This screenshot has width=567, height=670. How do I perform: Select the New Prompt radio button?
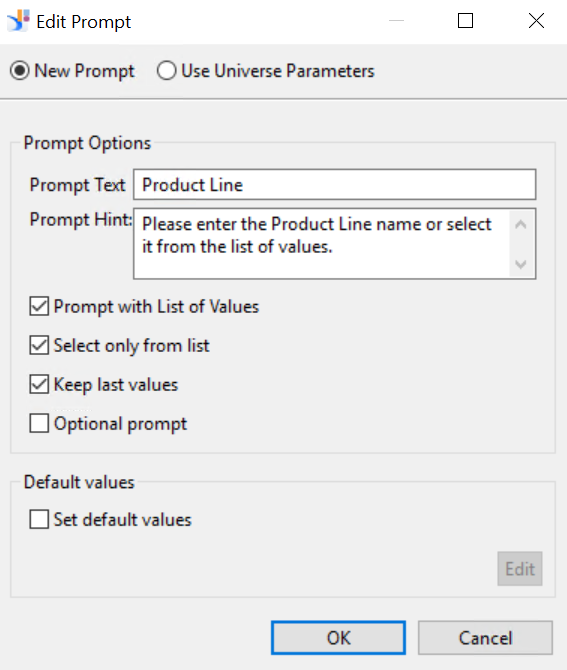[x=20, y=71]
